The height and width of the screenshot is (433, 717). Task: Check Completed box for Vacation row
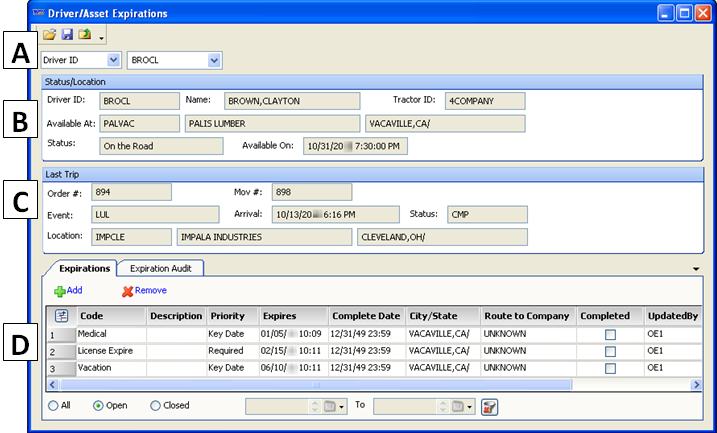pyautogui.click(x=610, y=368)
